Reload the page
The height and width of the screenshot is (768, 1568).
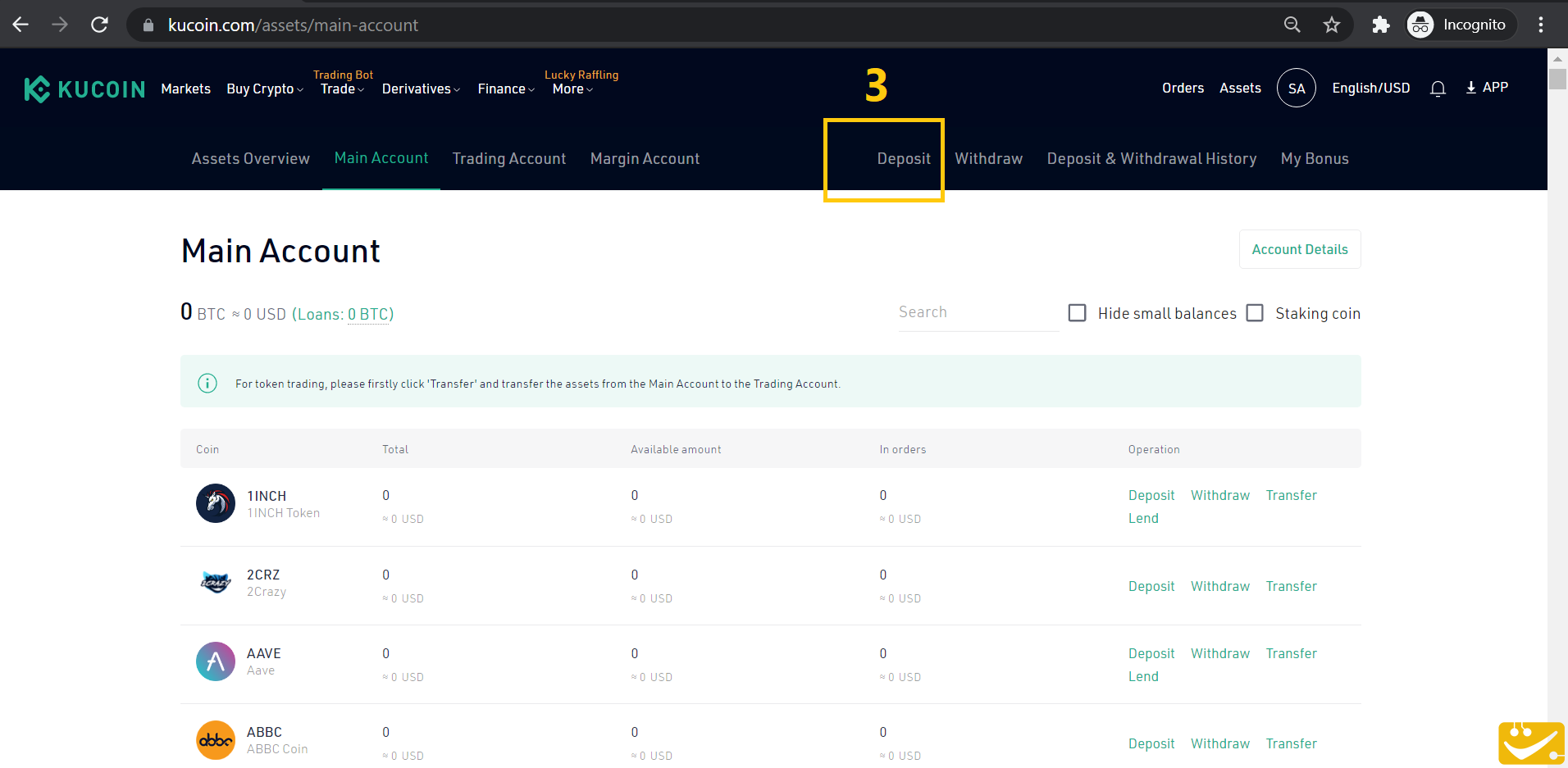pyautogui.click(x=99, y=25)
